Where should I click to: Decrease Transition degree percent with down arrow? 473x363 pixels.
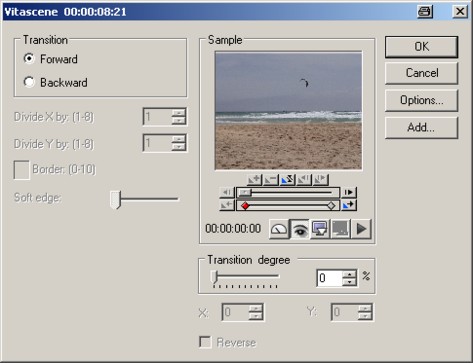pyautogui.click(x=349, y=282)
